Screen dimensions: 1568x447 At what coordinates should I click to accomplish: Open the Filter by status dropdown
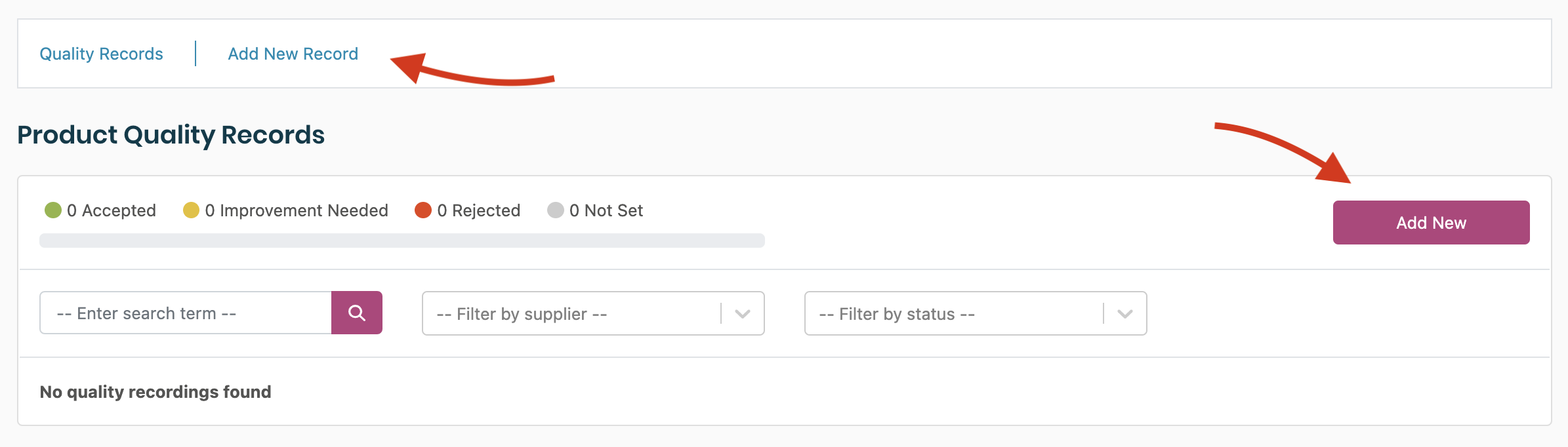tap(953, 314)
